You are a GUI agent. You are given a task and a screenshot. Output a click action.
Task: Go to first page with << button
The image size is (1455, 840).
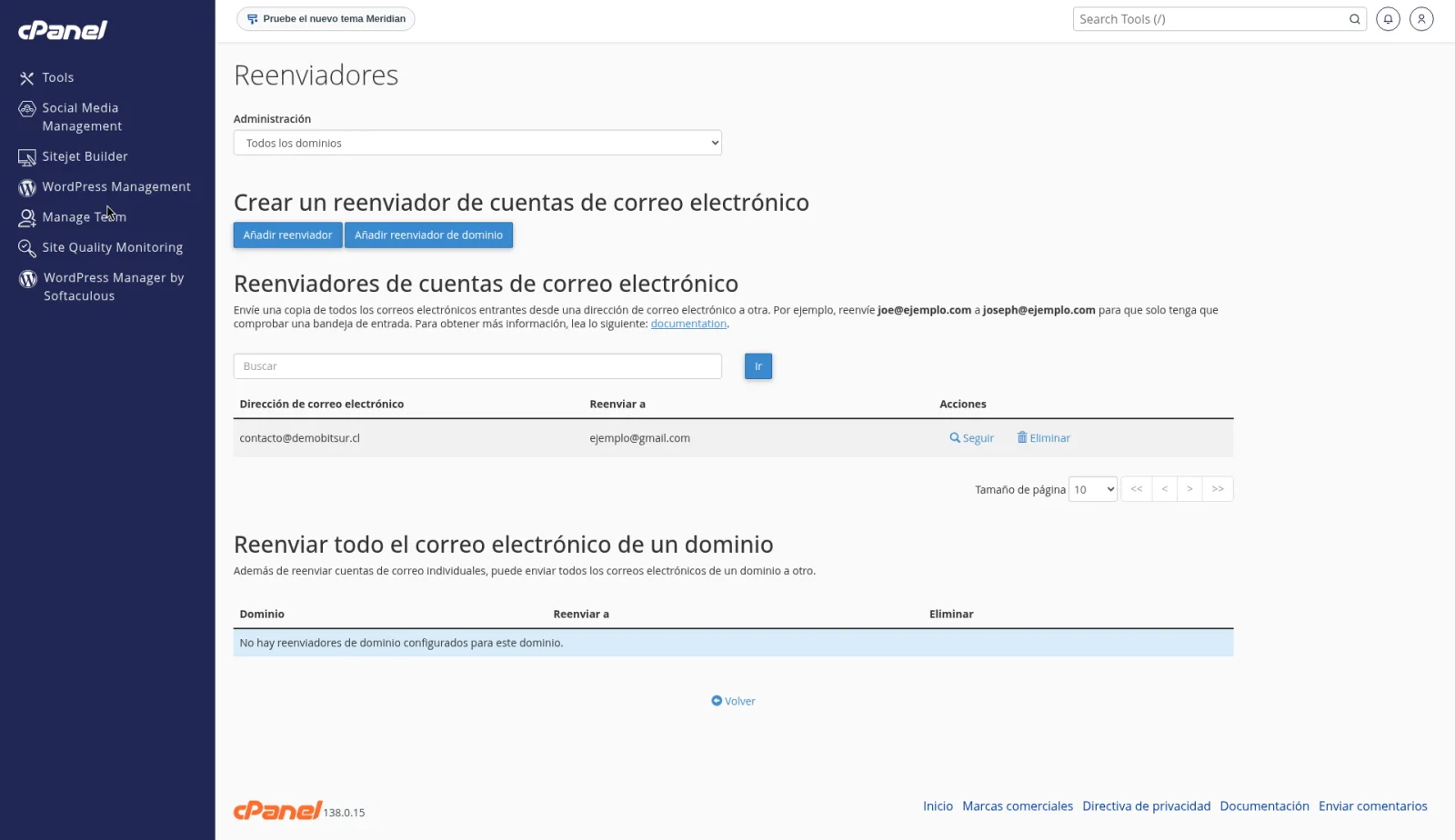pyautogui.click(x=1137, y=489)
